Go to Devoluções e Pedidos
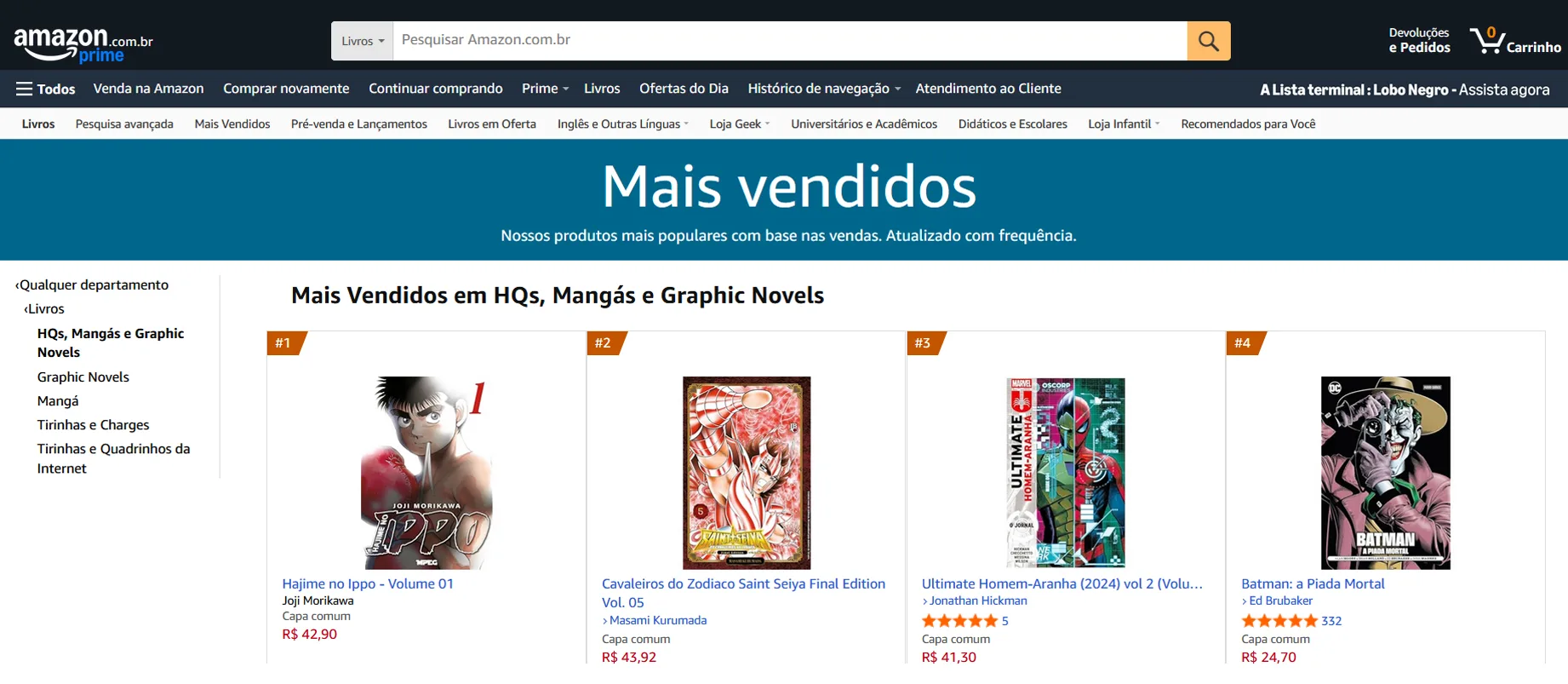Screen dimensions: 1568x684 click(x=1419, y=40)
